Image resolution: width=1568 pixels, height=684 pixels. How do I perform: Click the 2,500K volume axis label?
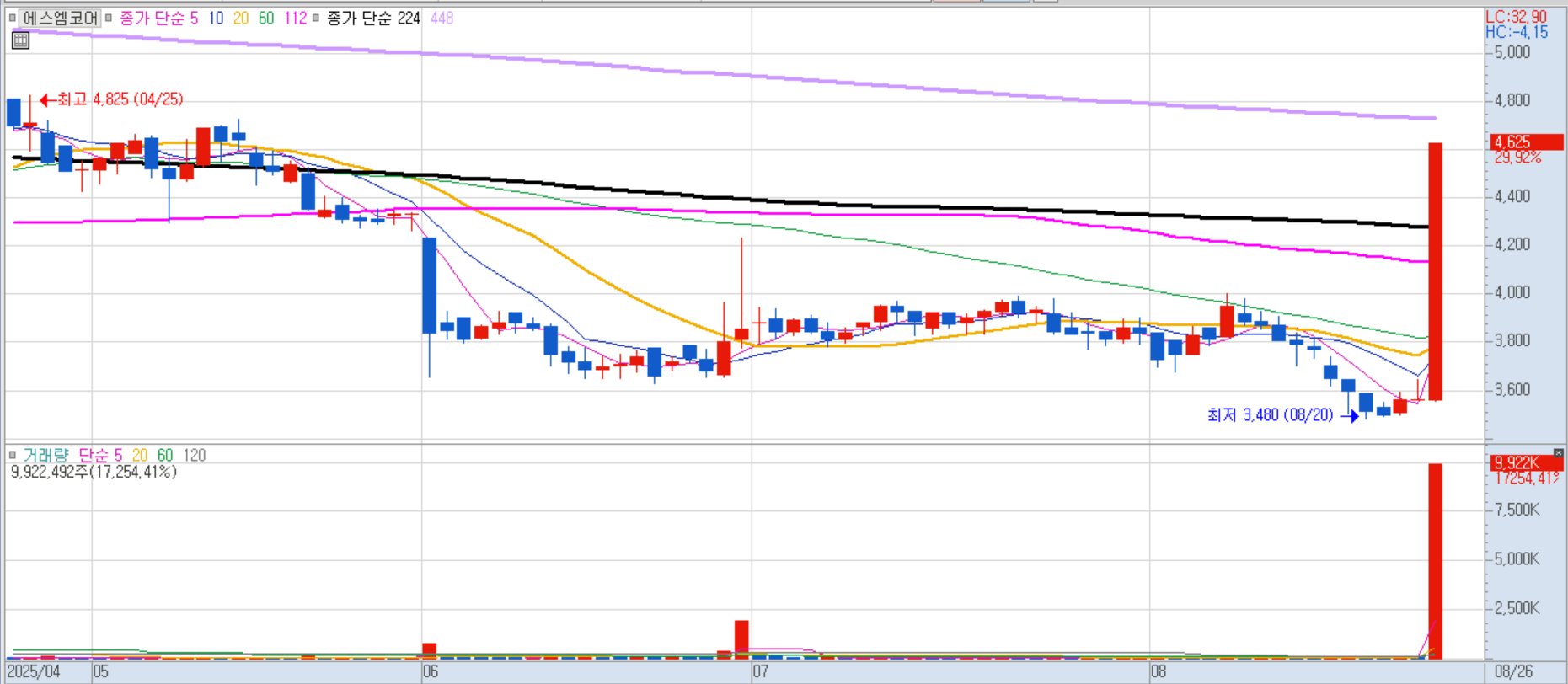1517,608
